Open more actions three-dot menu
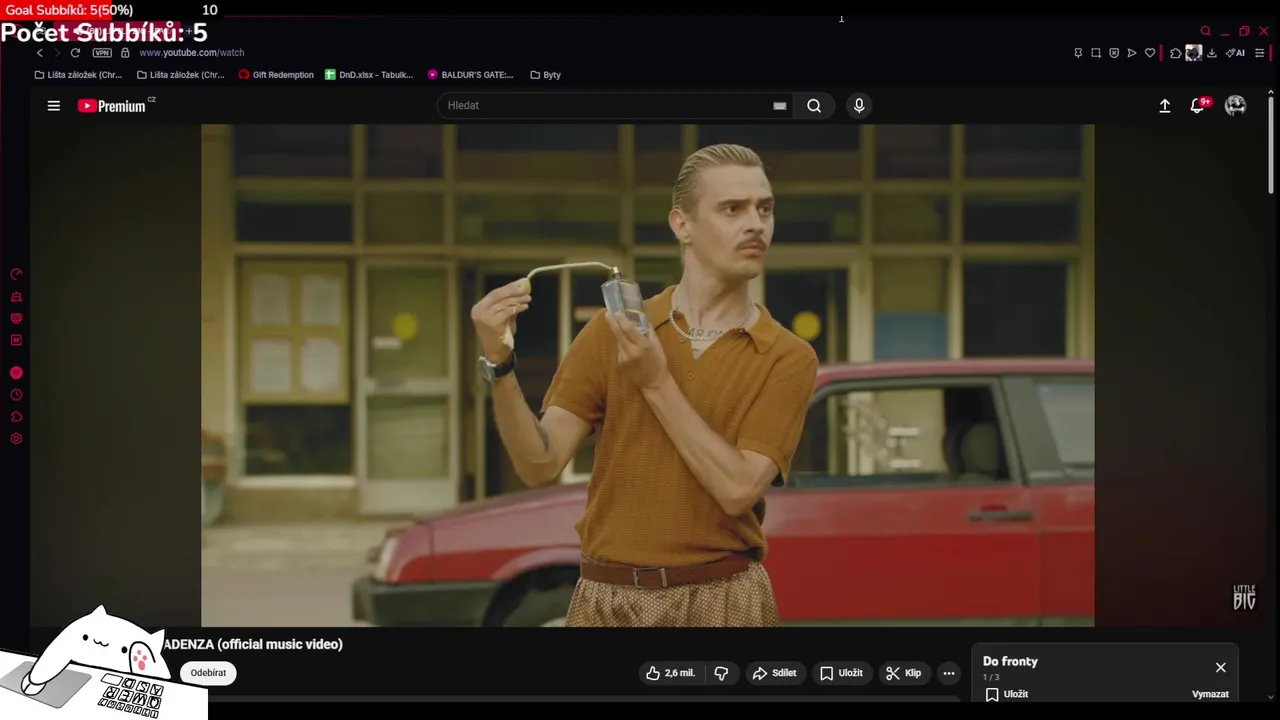Image resolution: width=1280 pixels, height=720 pixels. 949,673
